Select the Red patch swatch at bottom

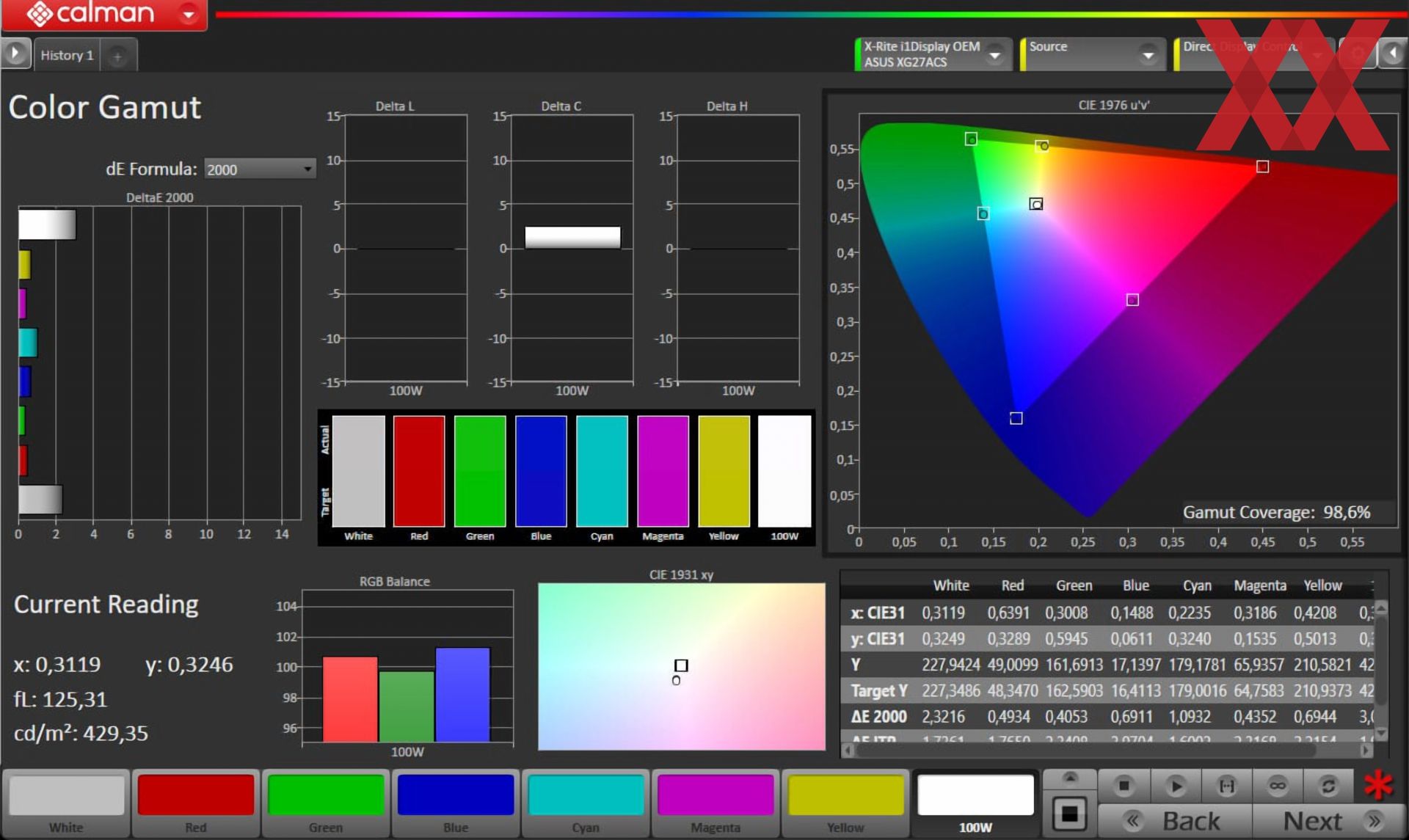click(x=196, y=803)
